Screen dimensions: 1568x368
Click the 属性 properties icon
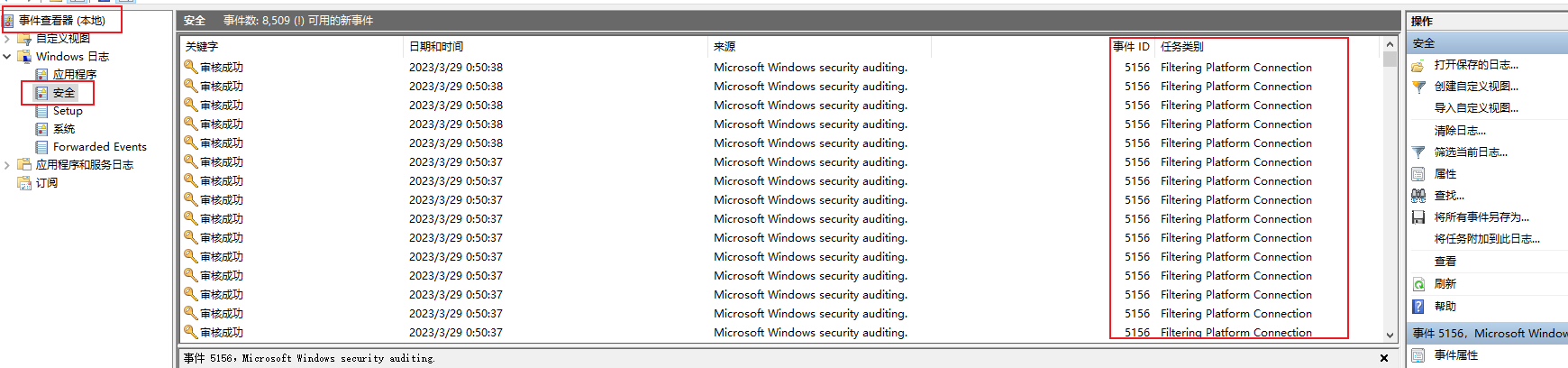point(1418,174)
